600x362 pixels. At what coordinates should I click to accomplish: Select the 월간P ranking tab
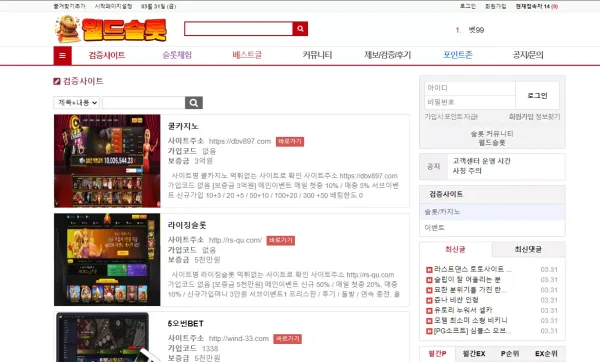(x=437, y=354)
